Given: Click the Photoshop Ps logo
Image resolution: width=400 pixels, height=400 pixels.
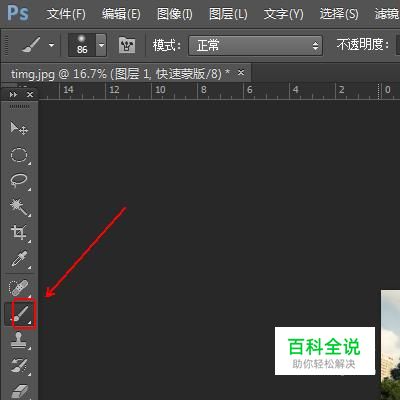Looking at the screenshot, I should (18, 13).
